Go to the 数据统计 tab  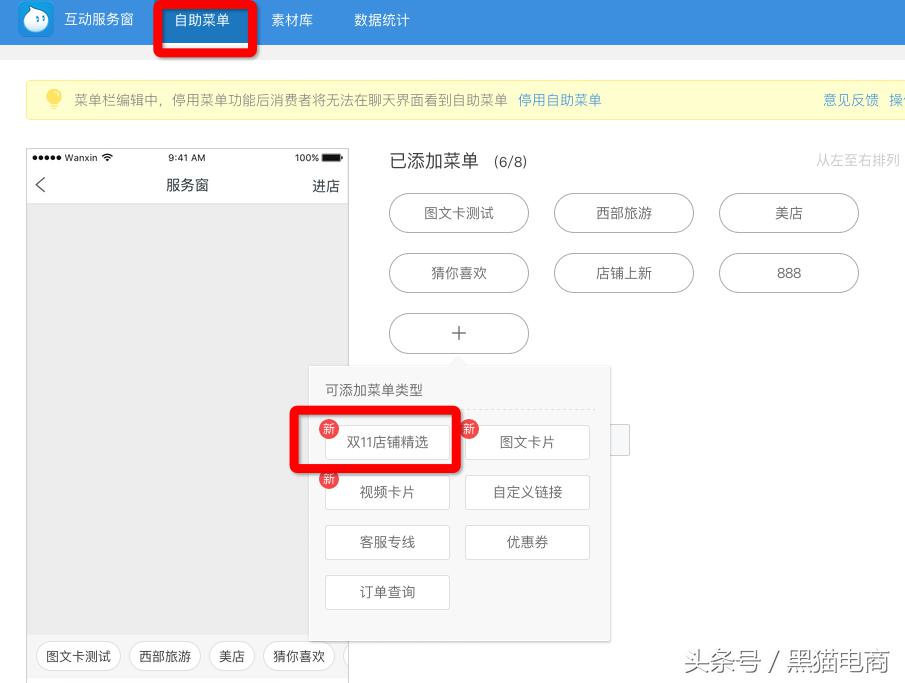pyautogui.click(x=382, y=20)
